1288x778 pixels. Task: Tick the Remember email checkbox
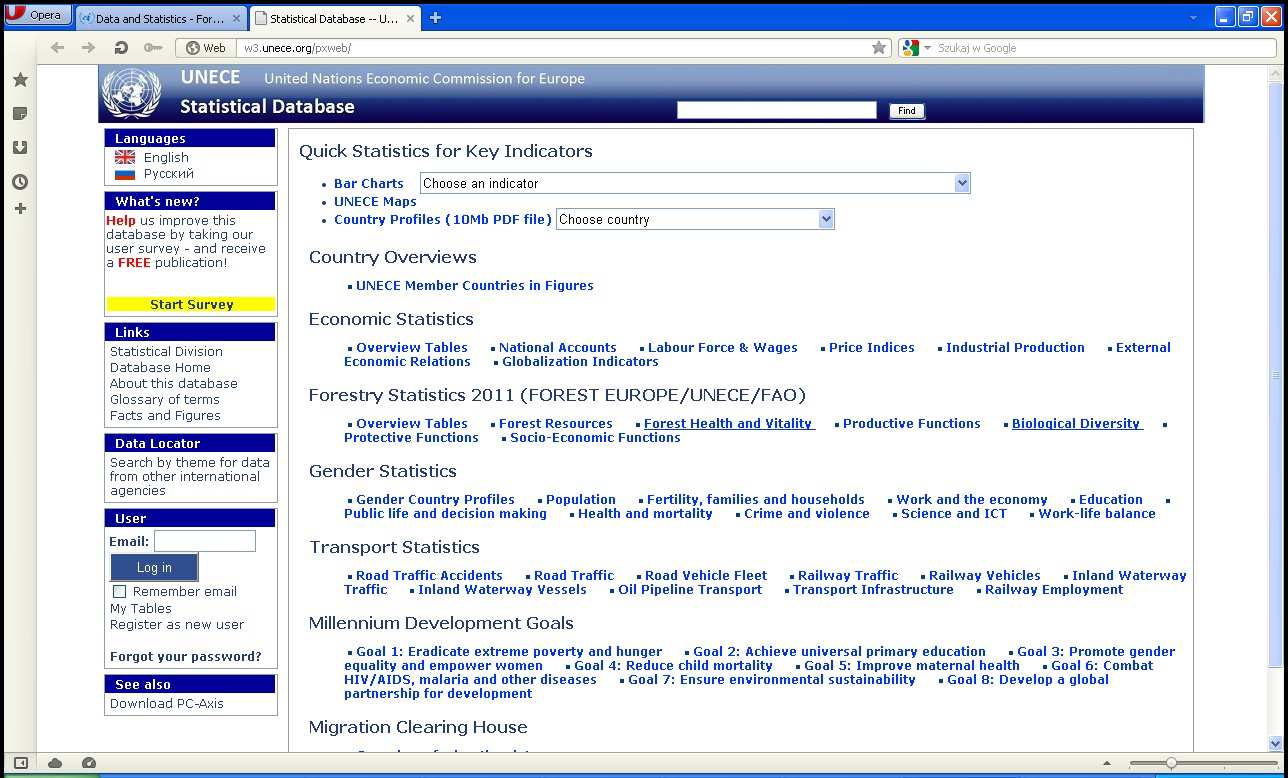click(x=119, y=591)
